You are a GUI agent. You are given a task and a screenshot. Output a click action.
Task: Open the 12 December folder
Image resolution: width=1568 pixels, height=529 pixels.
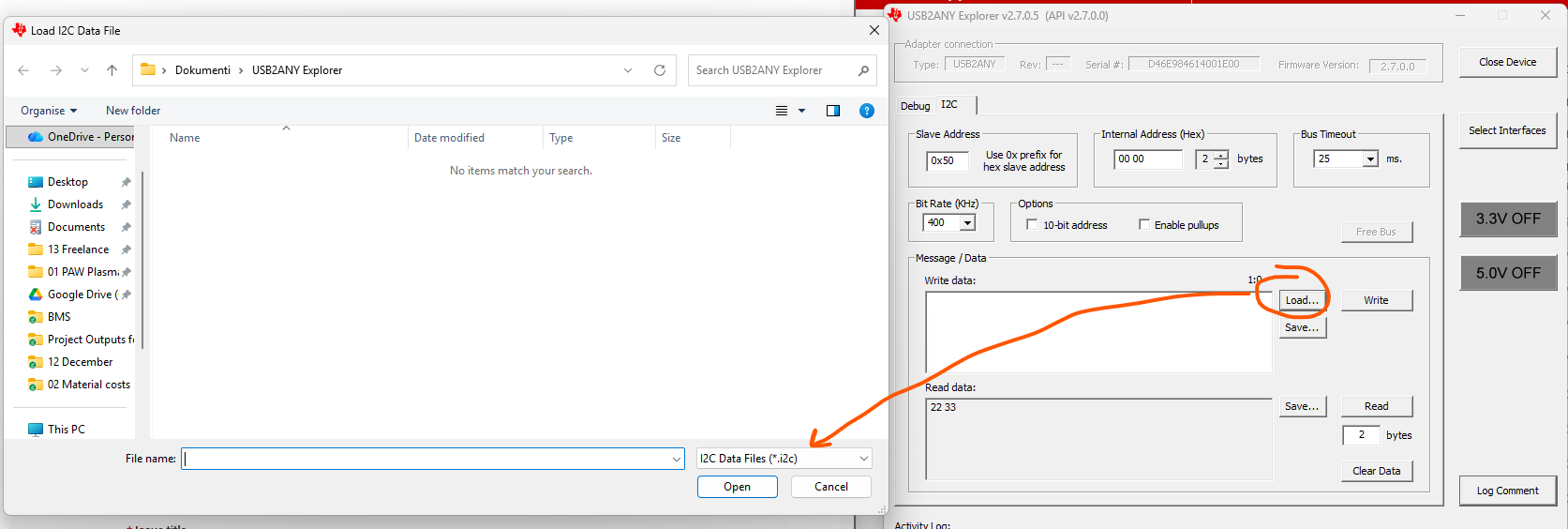(x=80, y=362)
